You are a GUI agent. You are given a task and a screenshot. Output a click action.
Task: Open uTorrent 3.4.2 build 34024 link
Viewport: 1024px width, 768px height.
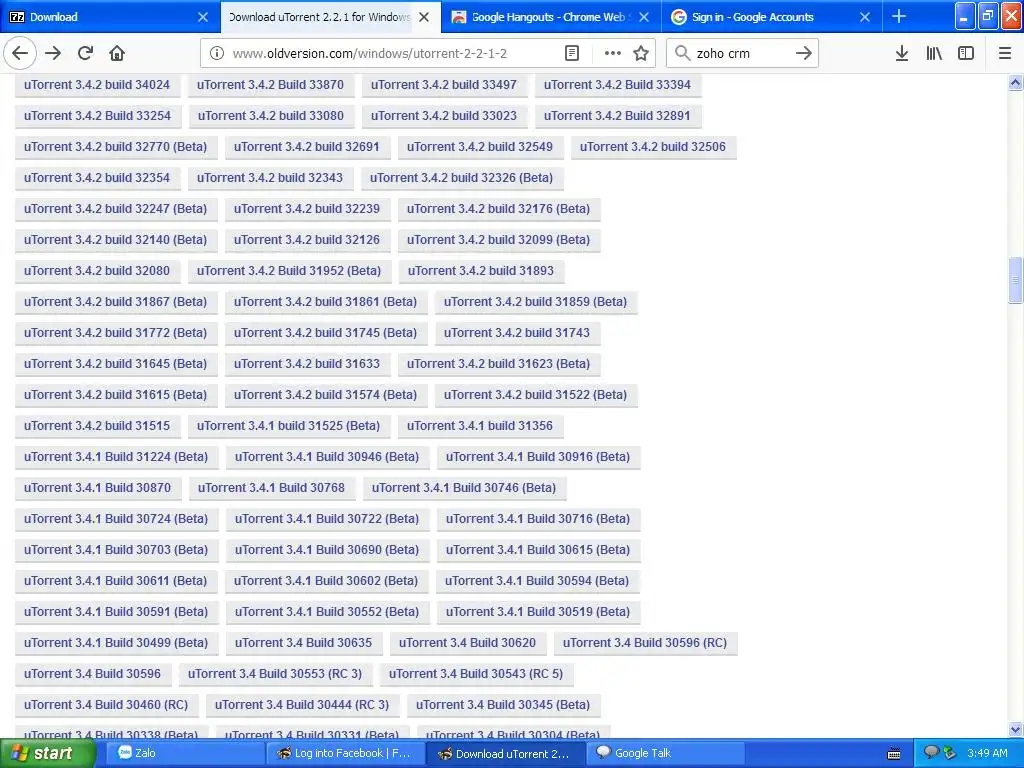(97, 85)
